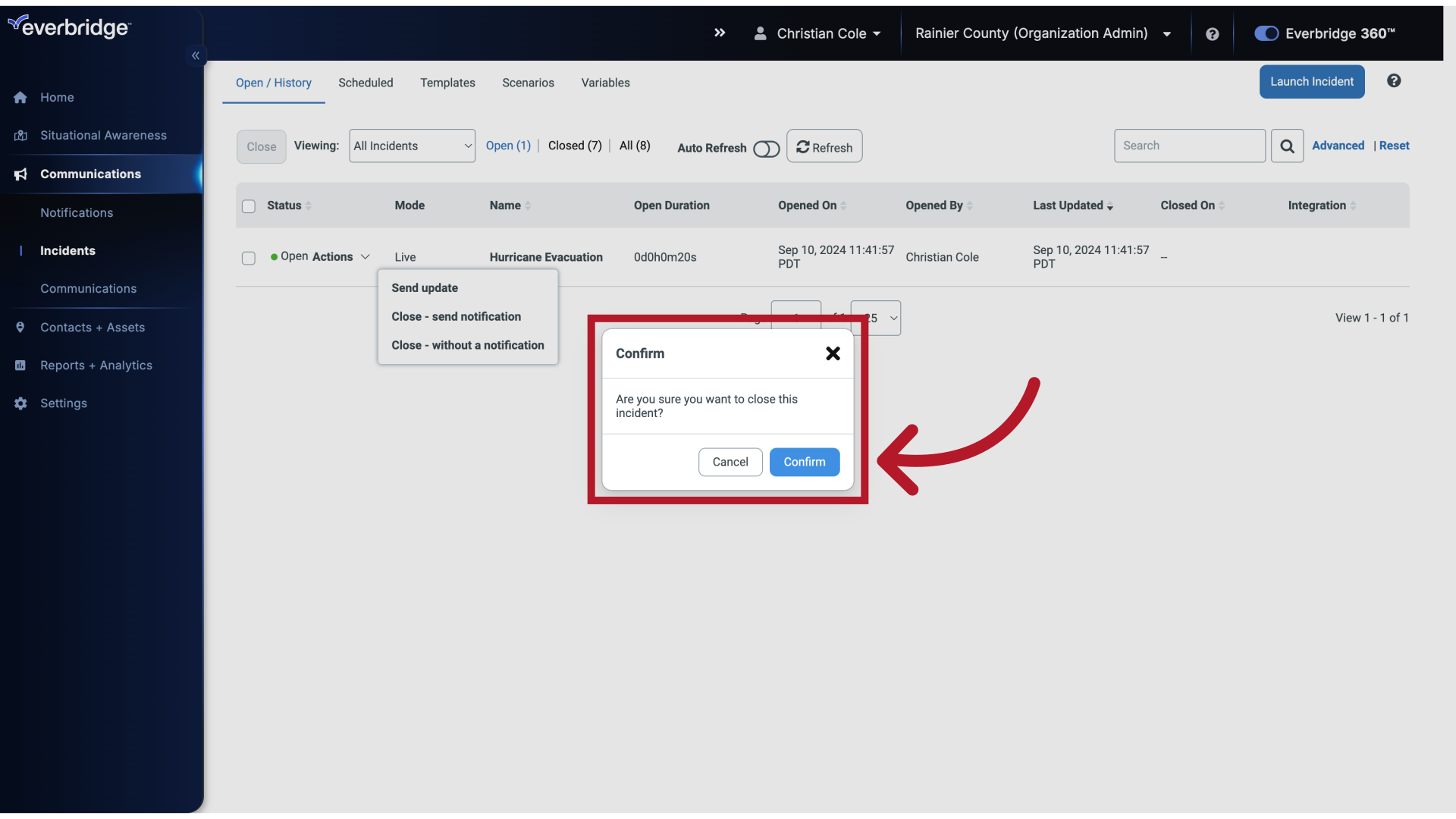Click the user profile icon

760,33
